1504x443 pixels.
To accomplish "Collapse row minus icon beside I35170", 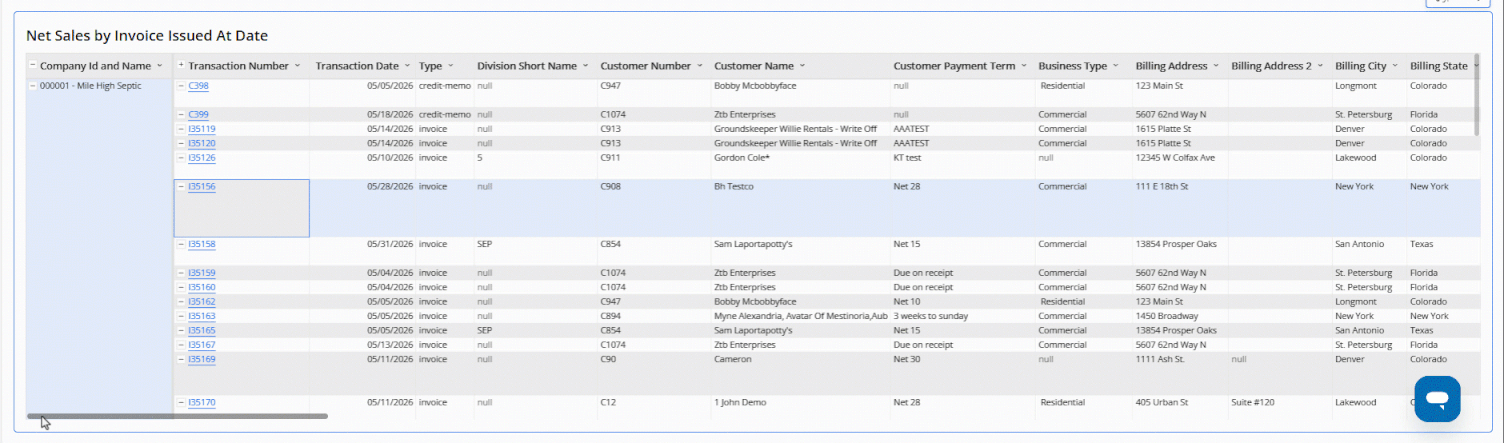I will (x=181, y=403).
